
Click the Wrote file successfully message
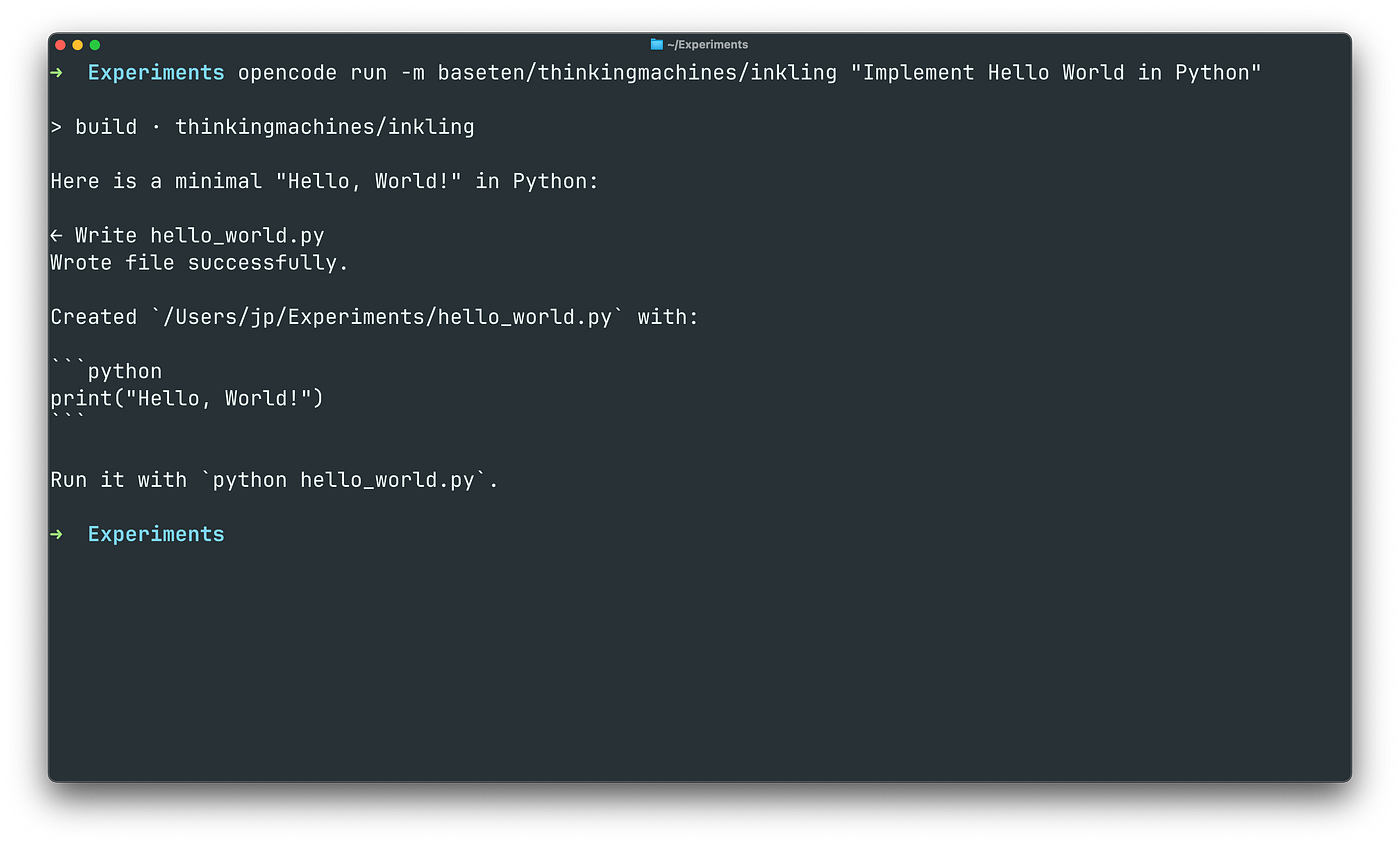click(x=199, y=263)
